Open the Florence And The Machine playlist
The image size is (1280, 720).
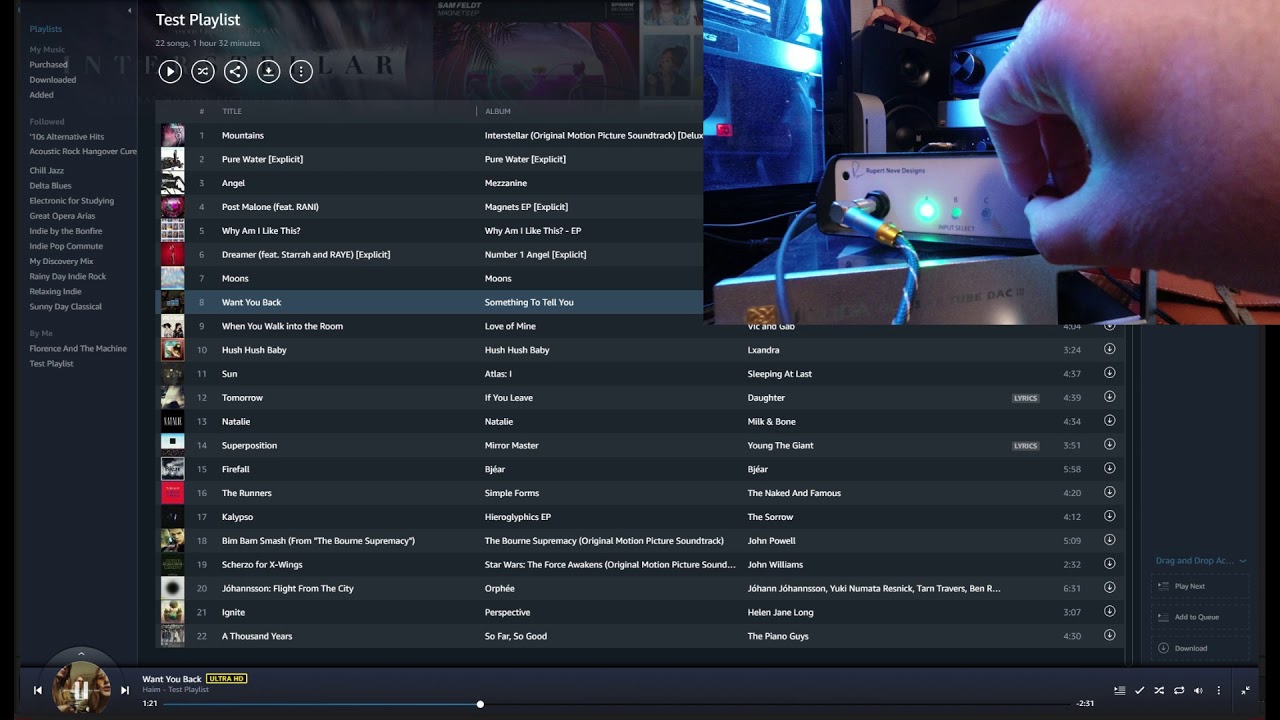click(x=78, y=348)
